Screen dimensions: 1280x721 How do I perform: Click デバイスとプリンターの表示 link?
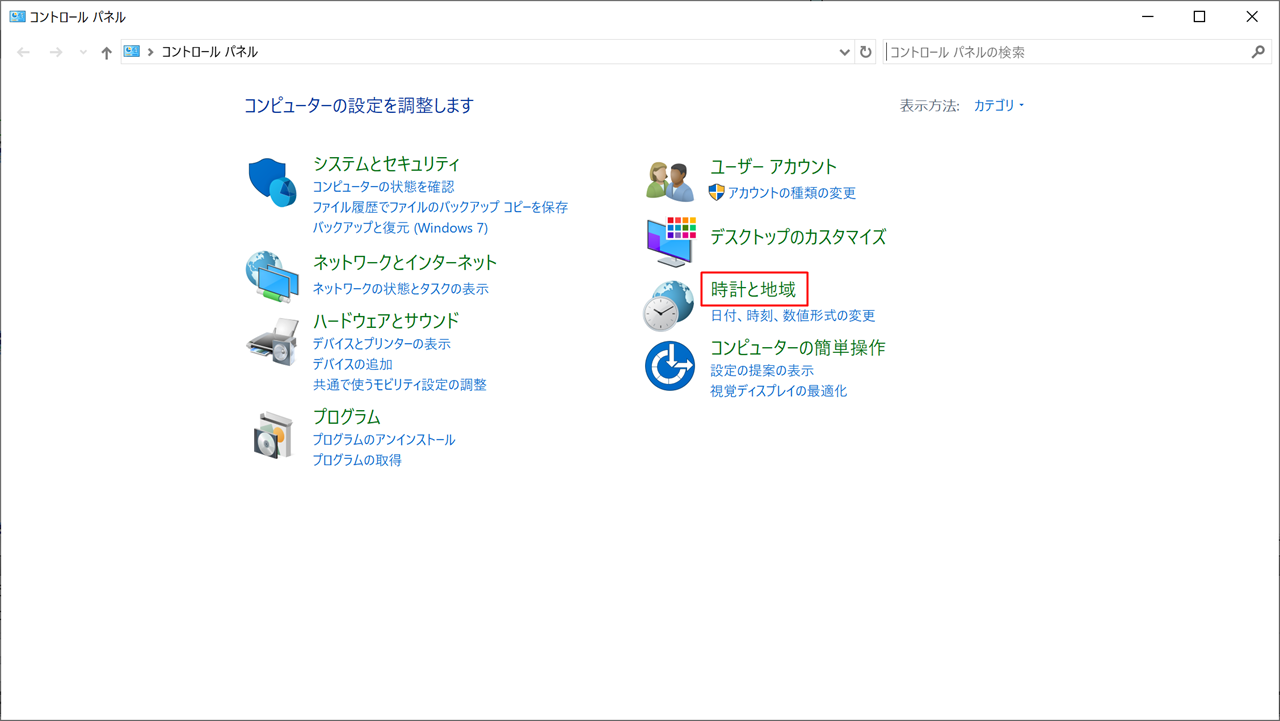point(381,344)
